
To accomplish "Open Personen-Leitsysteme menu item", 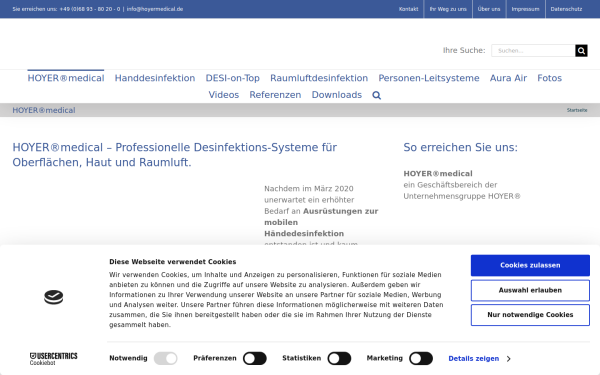I will [x=429, y=78].
